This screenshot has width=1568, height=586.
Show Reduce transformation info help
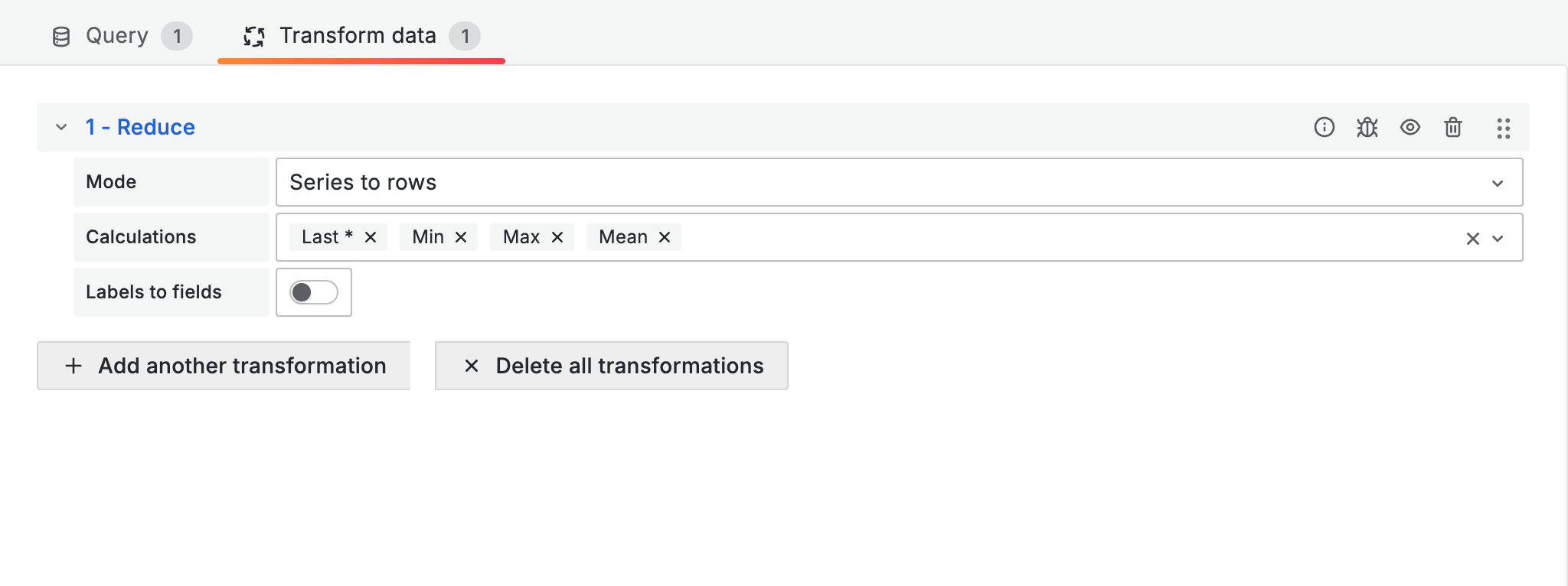(1324, 127)
